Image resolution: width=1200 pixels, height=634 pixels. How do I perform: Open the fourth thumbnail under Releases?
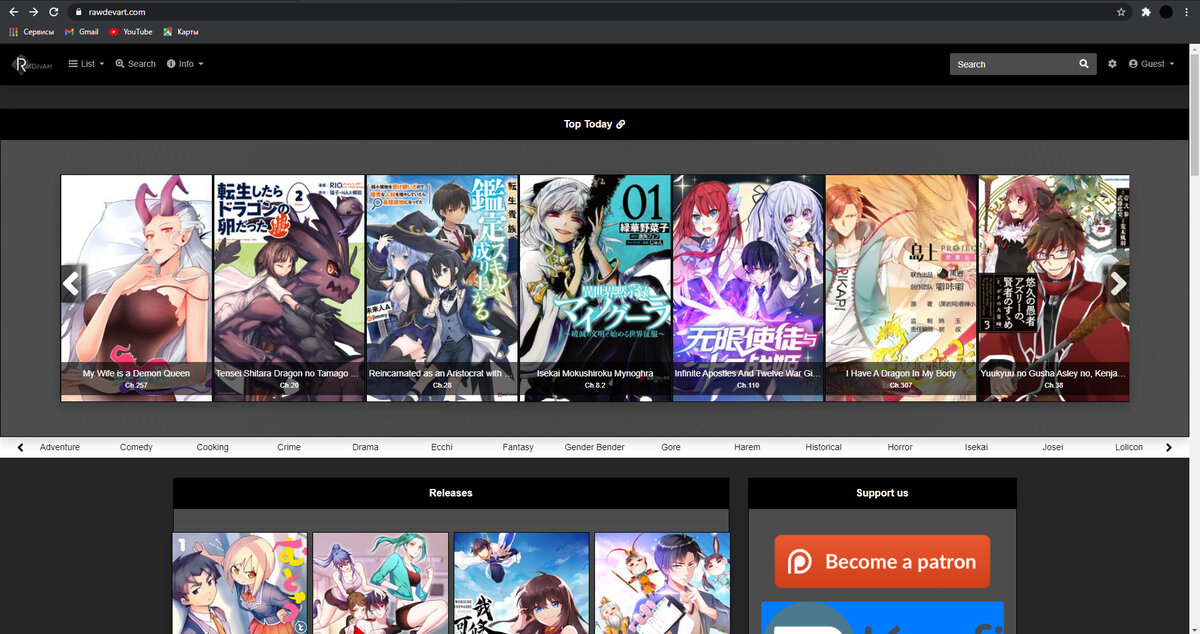click(x=662, y=583)
